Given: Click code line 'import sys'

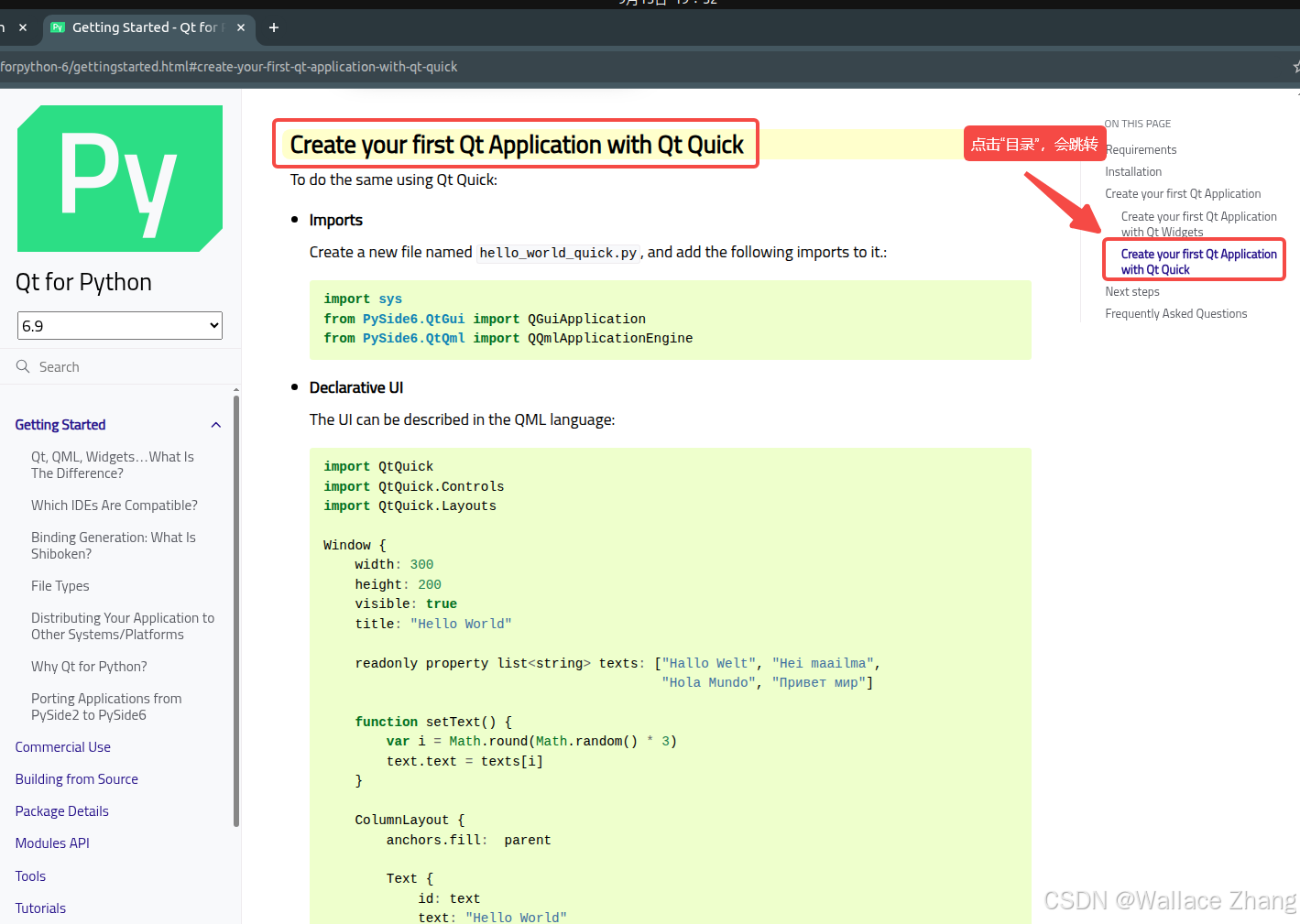Looking at the screenshot, I should tap(363, 299).
